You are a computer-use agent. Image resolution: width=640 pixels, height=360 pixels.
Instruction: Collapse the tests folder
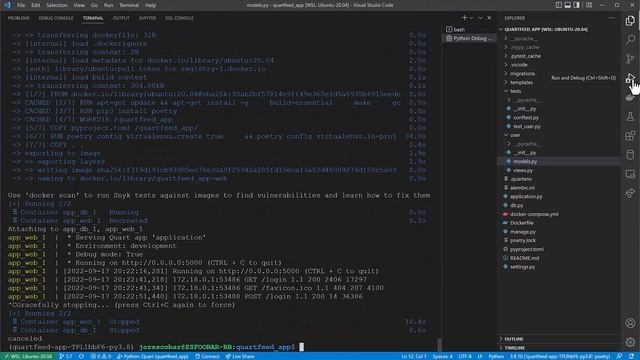pyautogui.click(x=515, y=91)
